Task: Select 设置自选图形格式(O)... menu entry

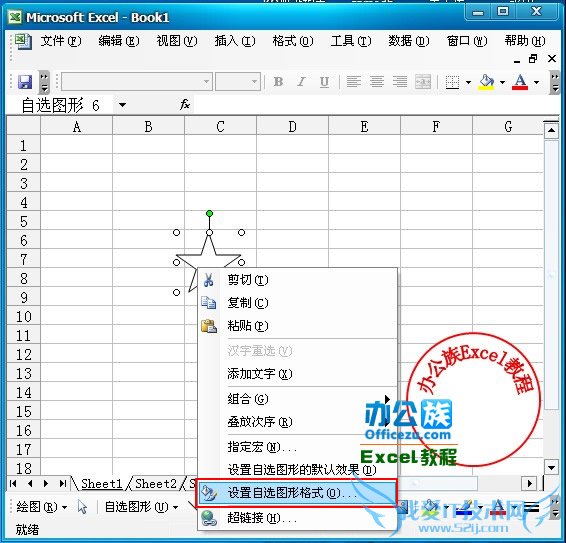Action: [297, 493]
